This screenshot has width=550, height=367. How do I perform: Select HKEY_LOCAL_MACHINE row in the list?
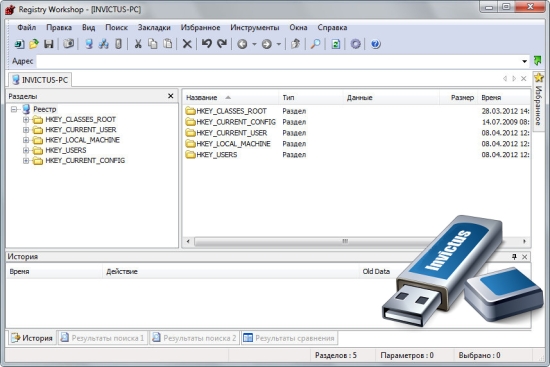(356, 144)
